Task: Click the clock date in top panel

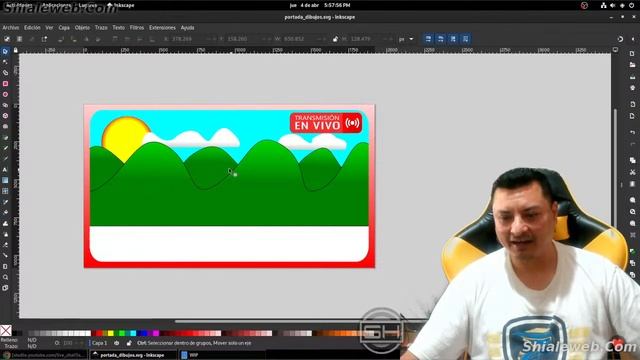Action: pos(320,5)
